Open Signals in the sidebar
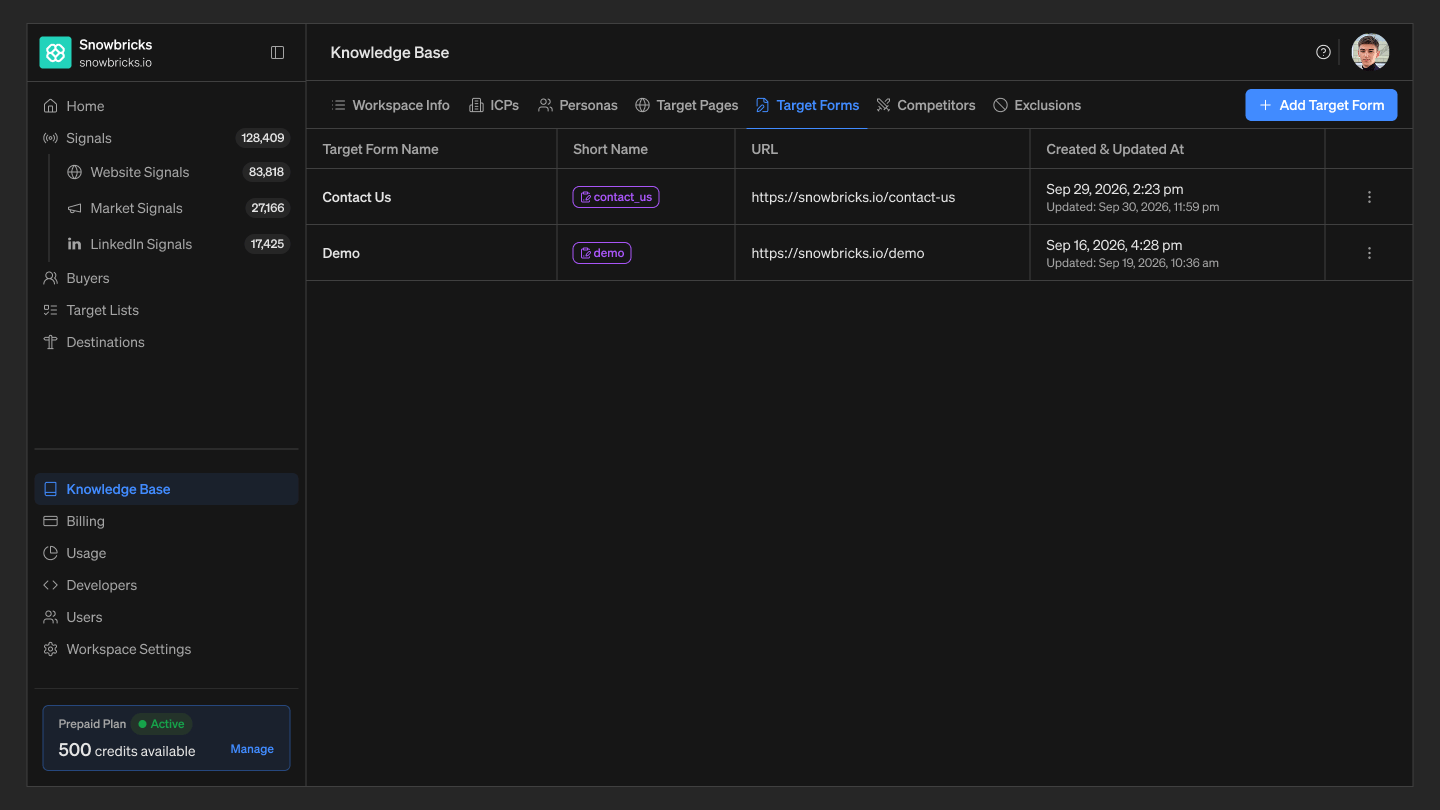Viewport: 1440px width, 810px height. point(166,138)
